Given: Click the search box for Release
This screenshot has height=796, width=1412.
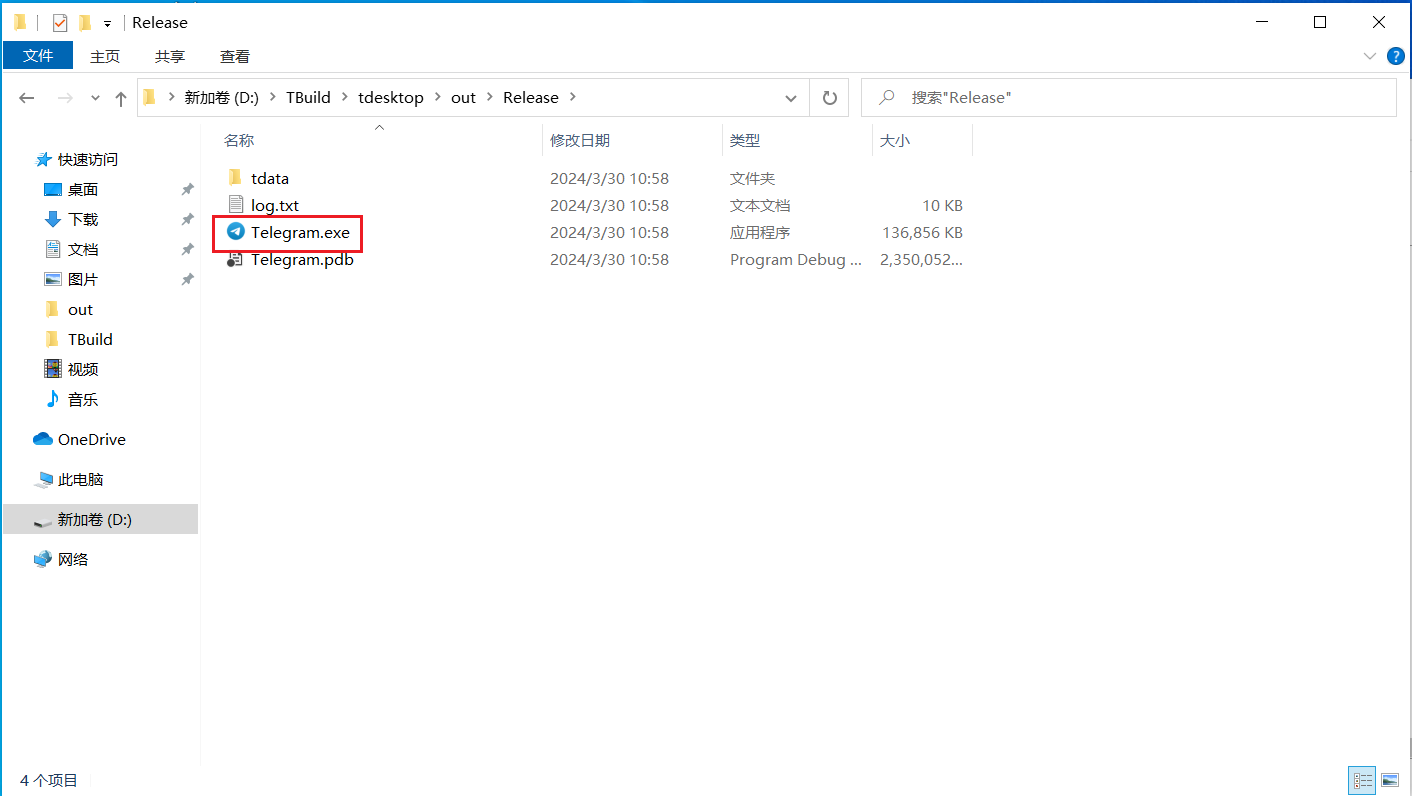Looking at the screenshot, I should 1128,98.
